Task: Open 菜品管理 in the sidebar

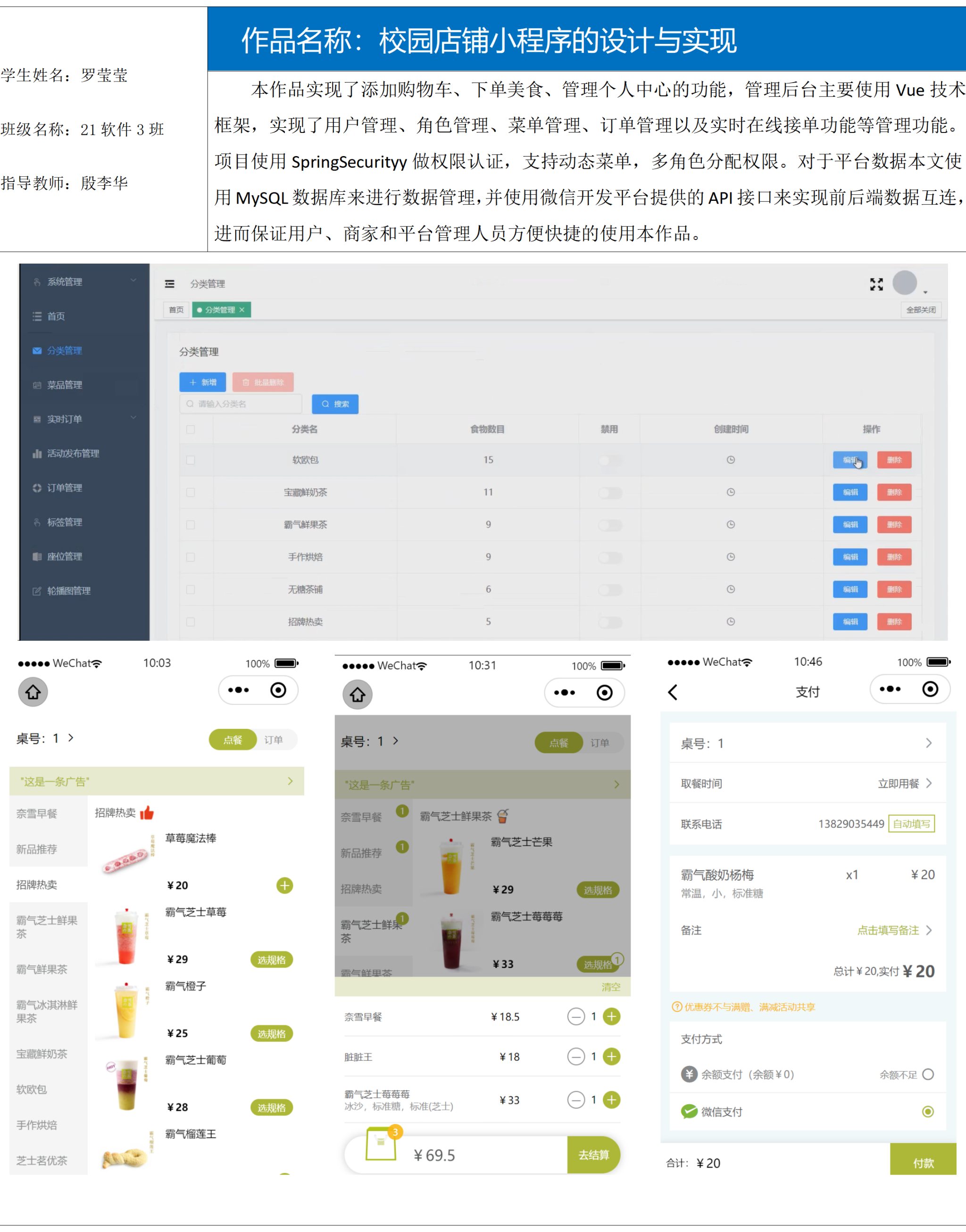Action: [65, 385]
